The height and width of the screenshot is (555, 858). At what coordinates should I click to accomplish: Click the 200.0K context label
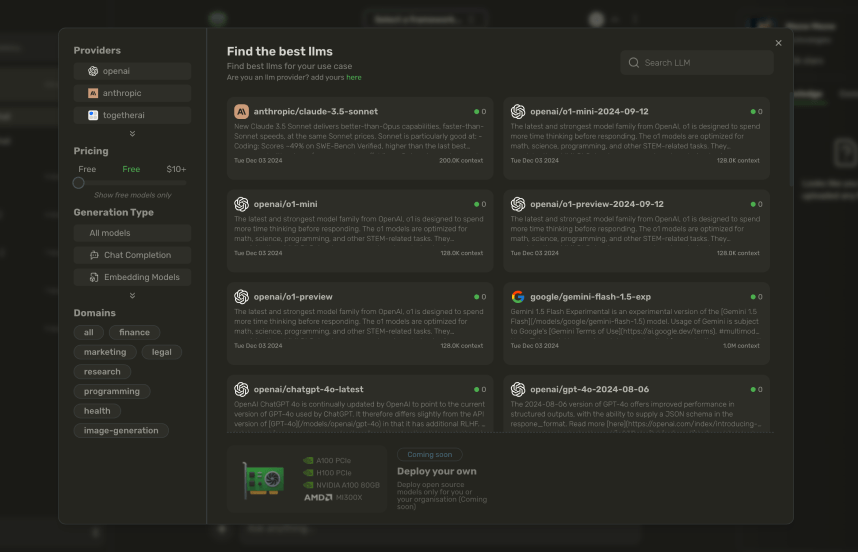tap(461, 161)
